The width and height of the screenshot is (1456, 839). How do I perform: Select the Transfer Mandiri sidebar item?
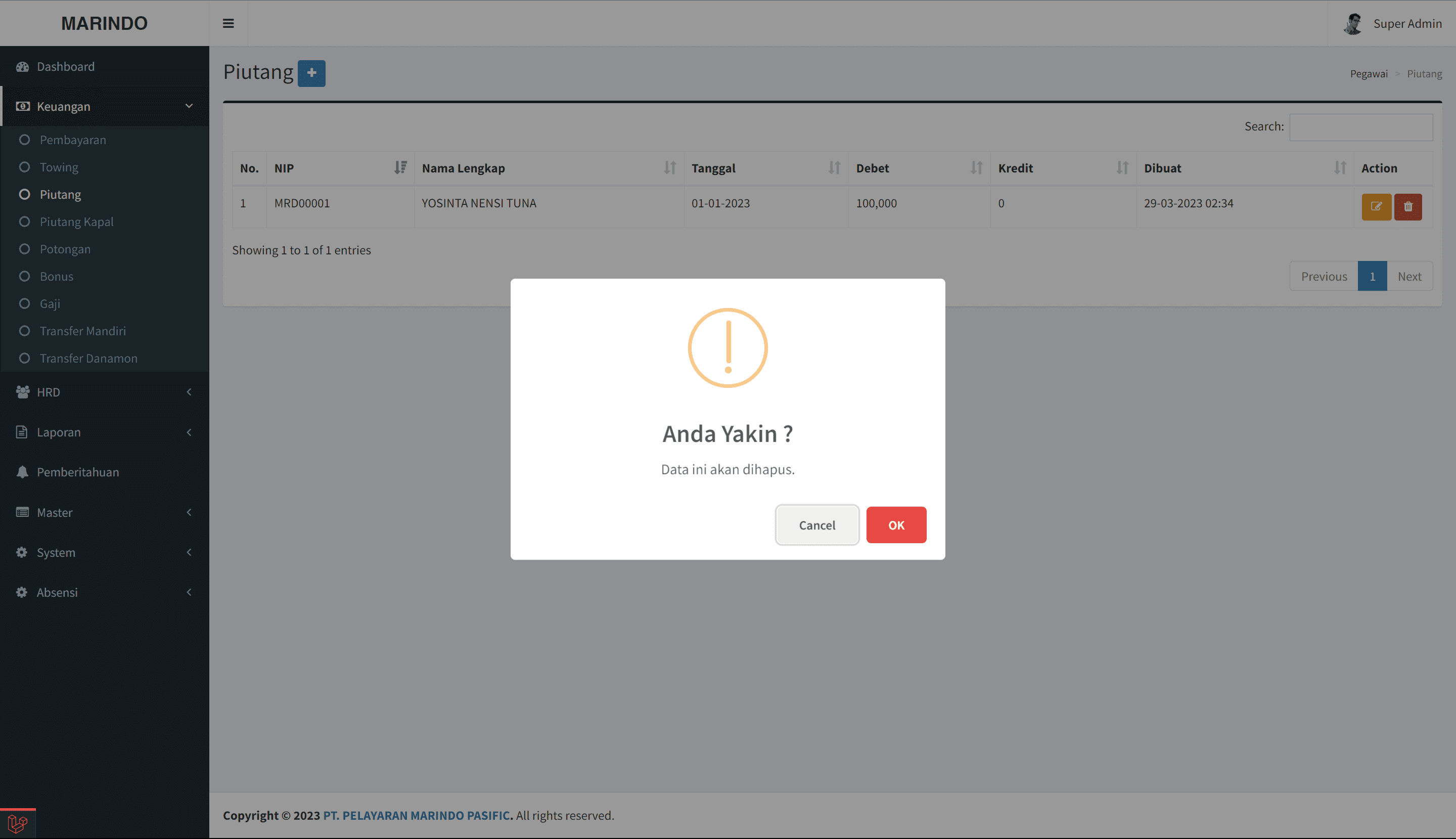[x=82, y=331]
